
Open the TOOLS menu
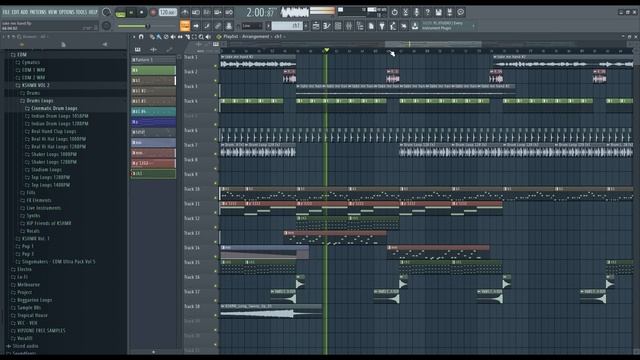pyautogui.click(x=82, y=12)
